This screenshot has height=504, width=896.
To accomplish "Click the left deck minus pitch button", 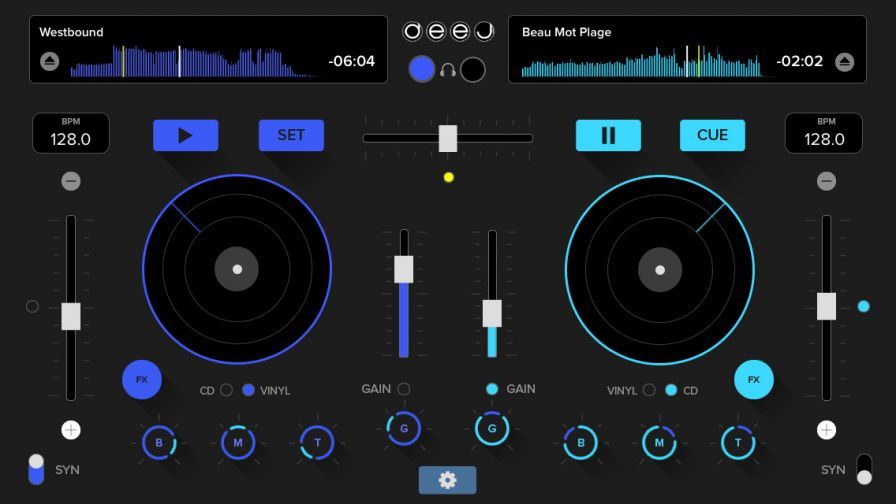I will click(71, 181).
